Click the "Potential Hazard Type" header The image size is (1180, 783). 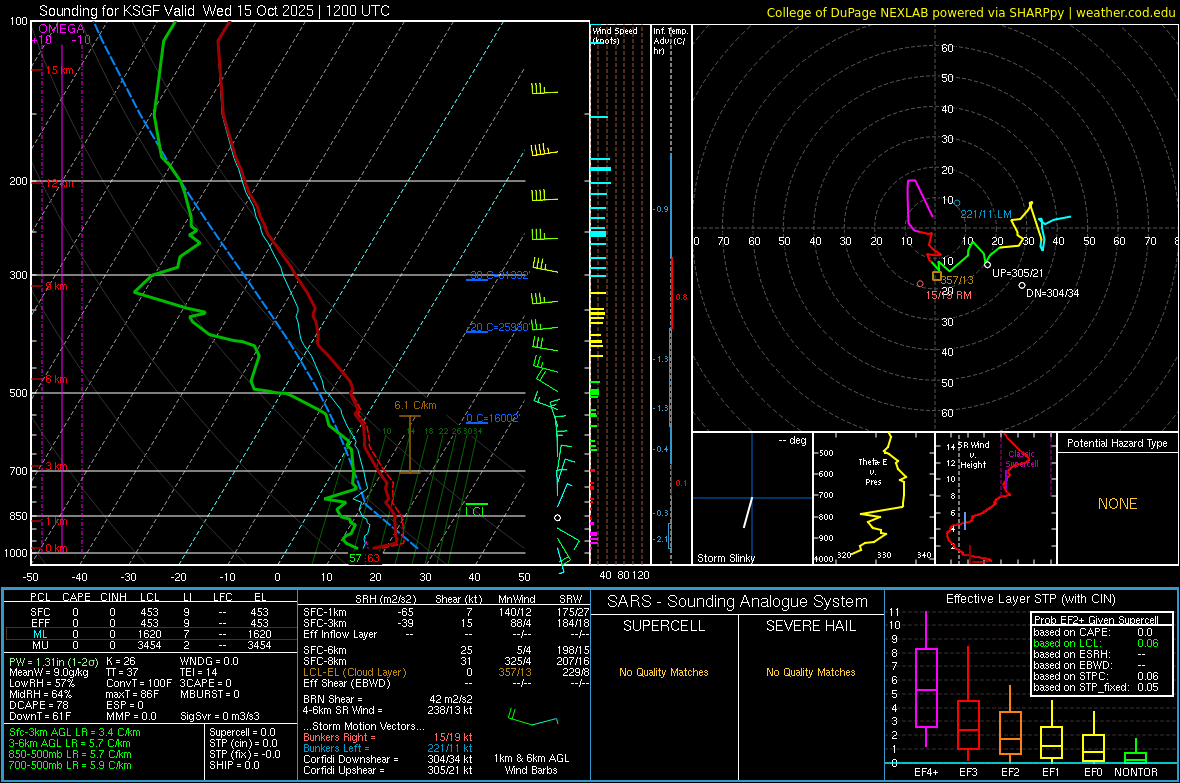point(1117,443)
